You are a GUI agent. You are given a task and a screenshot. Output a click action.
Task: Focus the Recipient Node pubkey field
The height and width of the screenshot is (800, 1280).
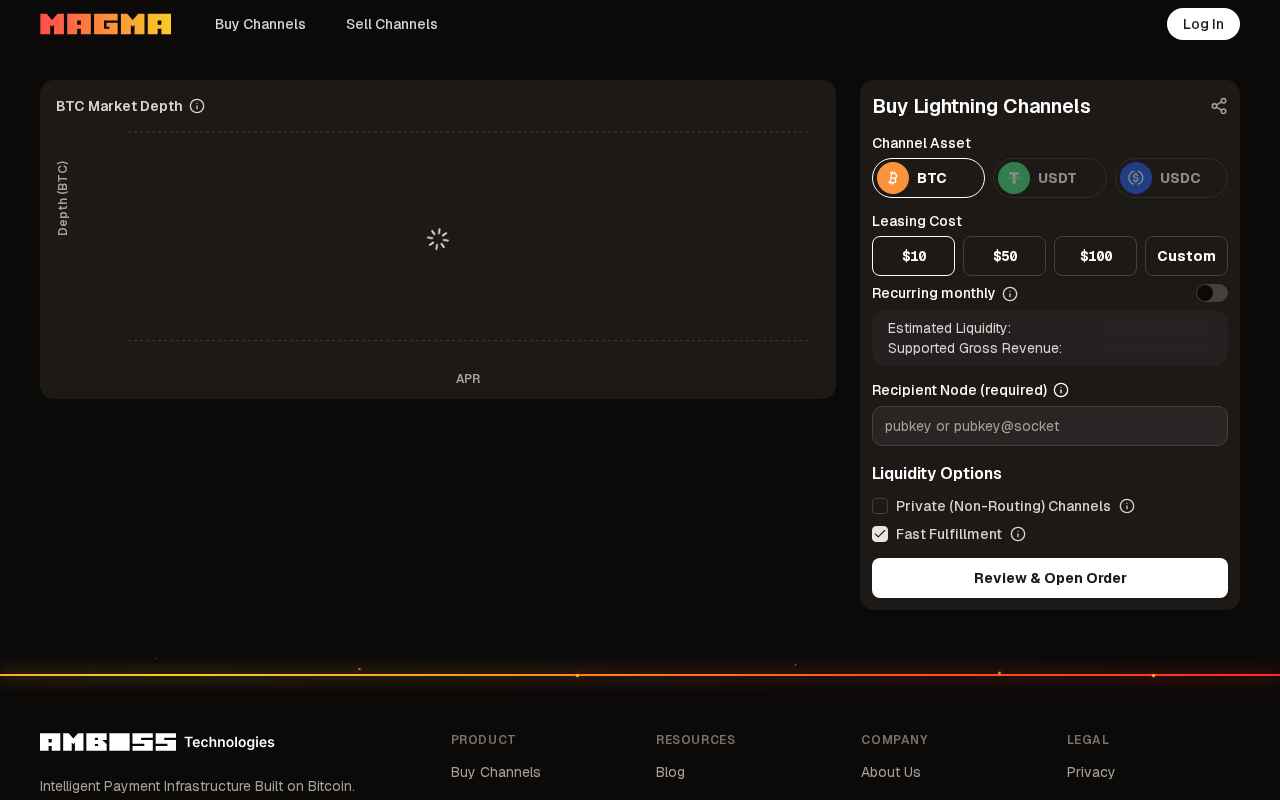pos(1050,426)
